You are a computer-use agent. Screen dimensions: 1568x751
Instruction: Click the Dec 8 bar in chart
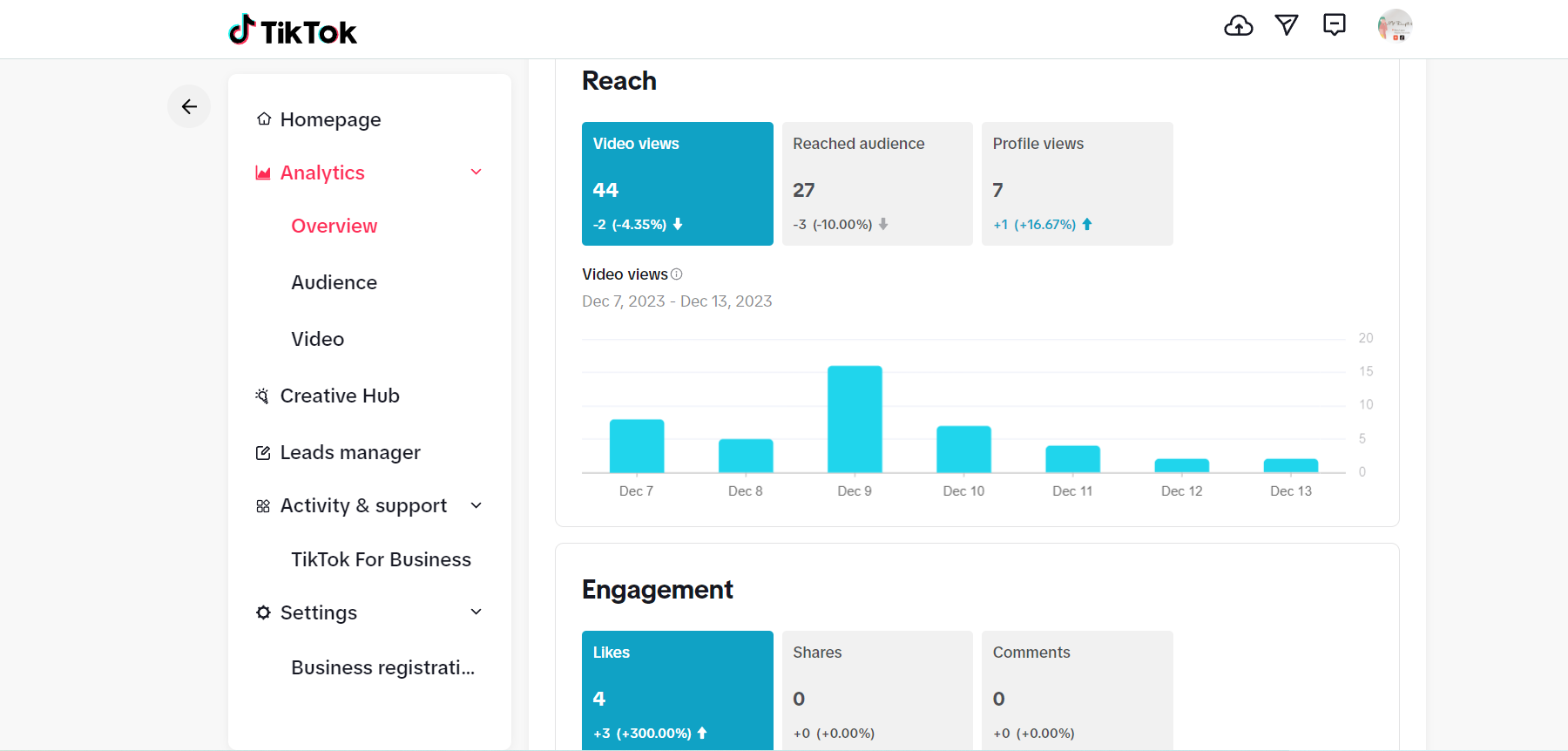pyautogui.click(x=746, y=456)
